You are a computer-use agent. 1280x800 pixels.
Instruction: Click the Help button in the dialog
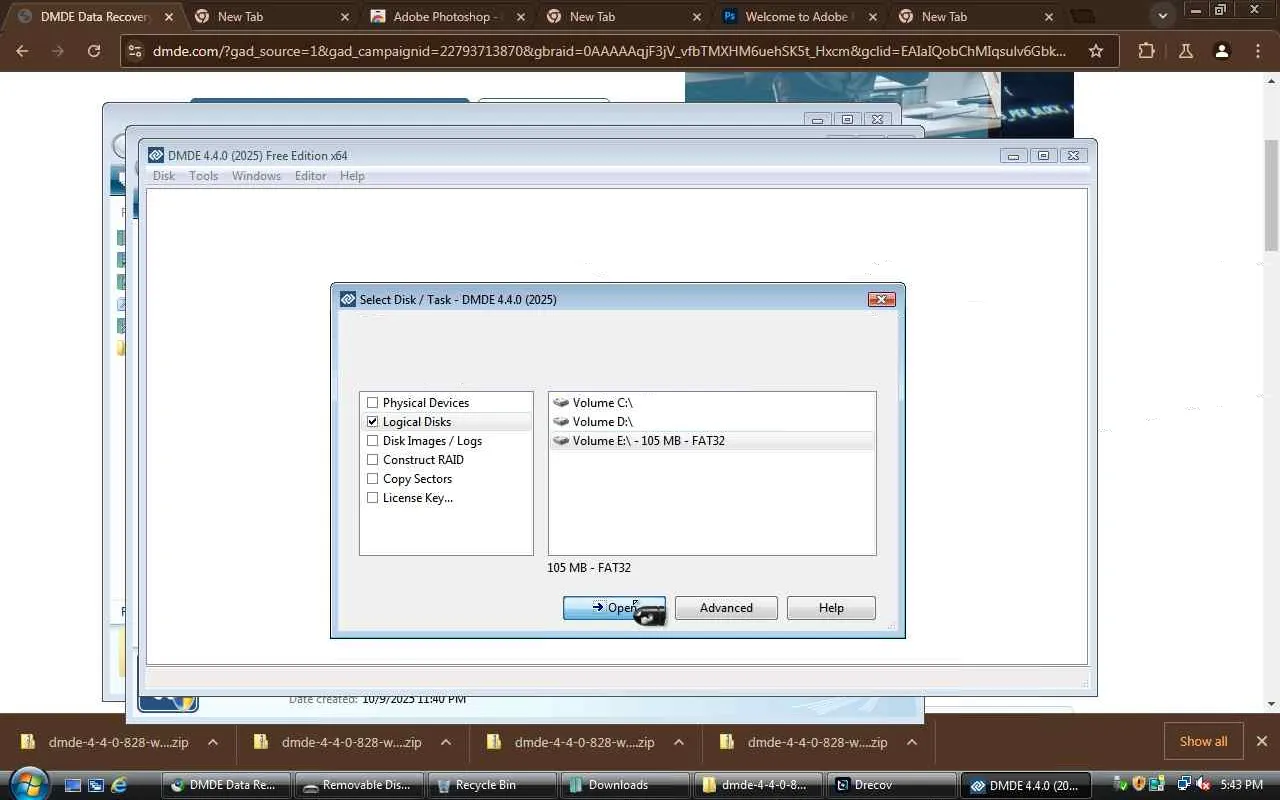[831, 608]
